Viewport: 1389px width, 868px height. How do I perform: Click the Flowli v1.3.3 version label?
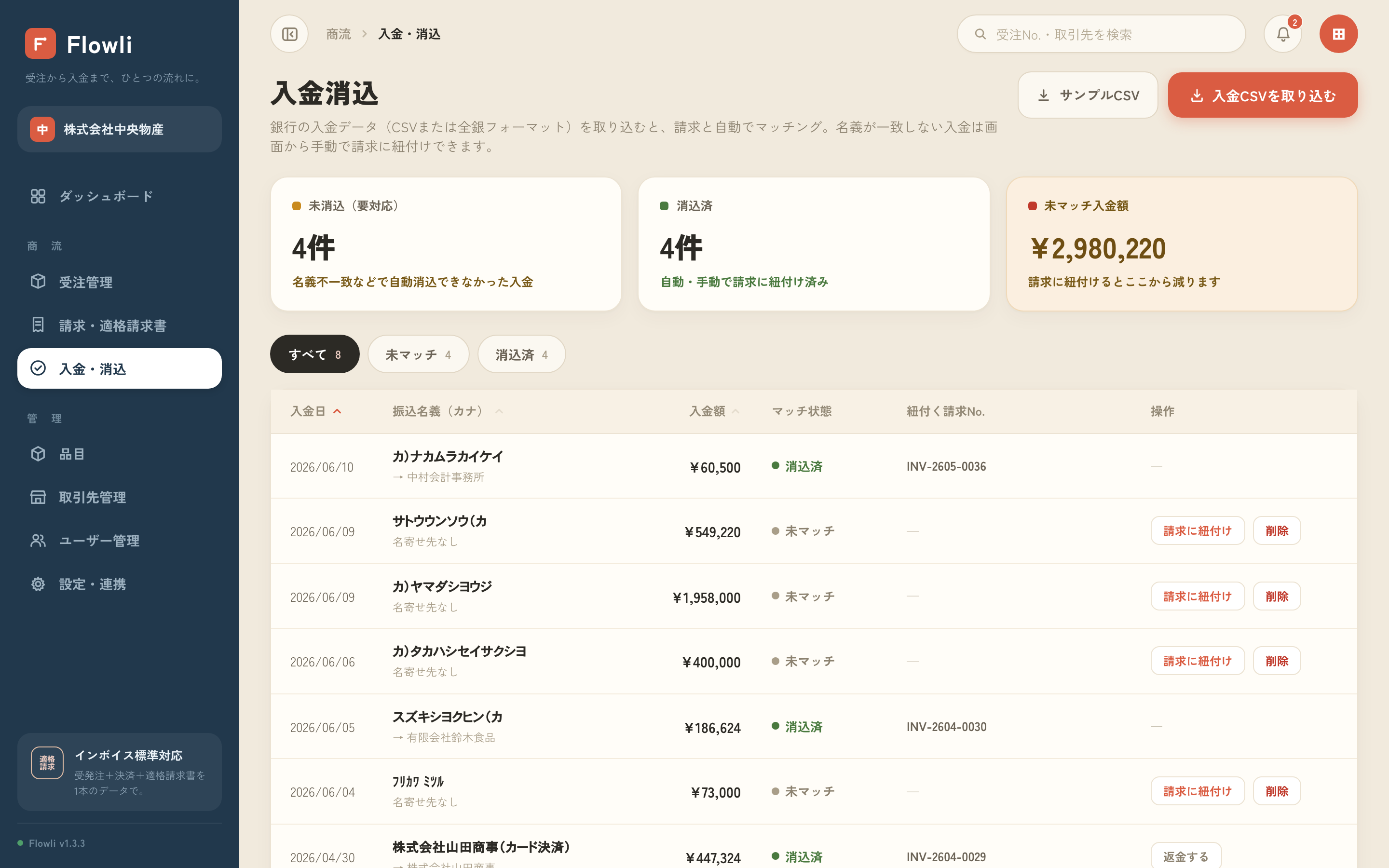[57, 843]
